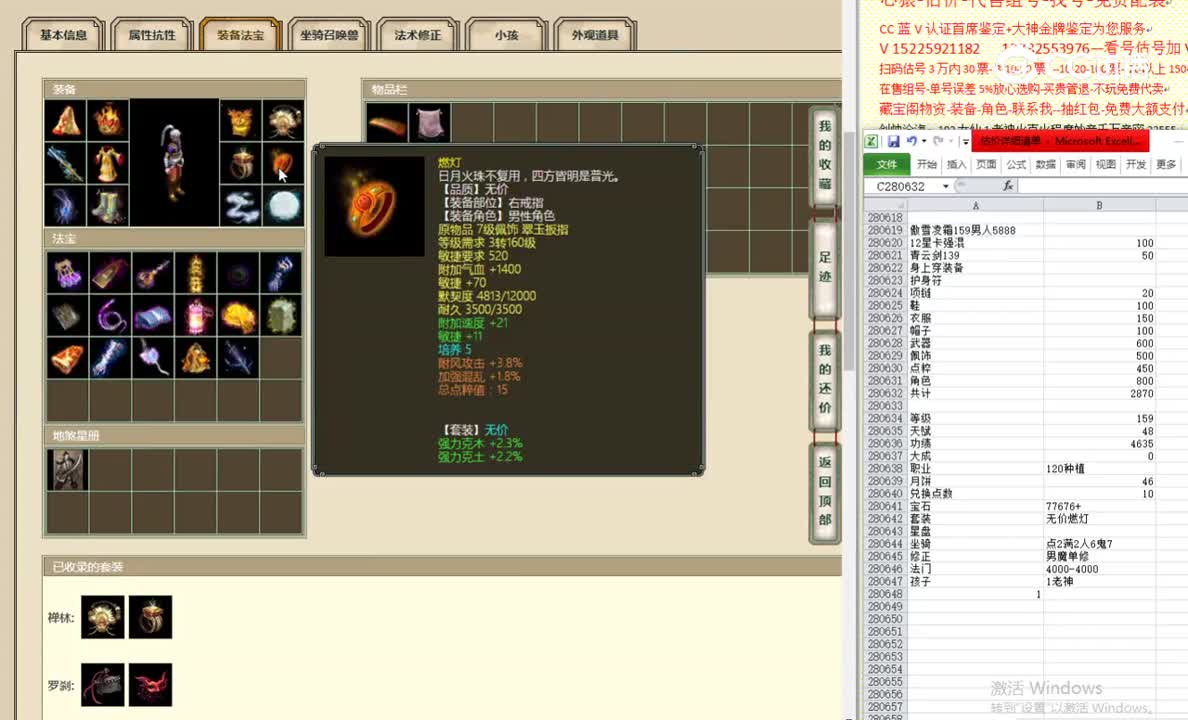This screenshot has height=720, width=1188.
Task: Select the golden mask equipment icon
Action: 241,120
